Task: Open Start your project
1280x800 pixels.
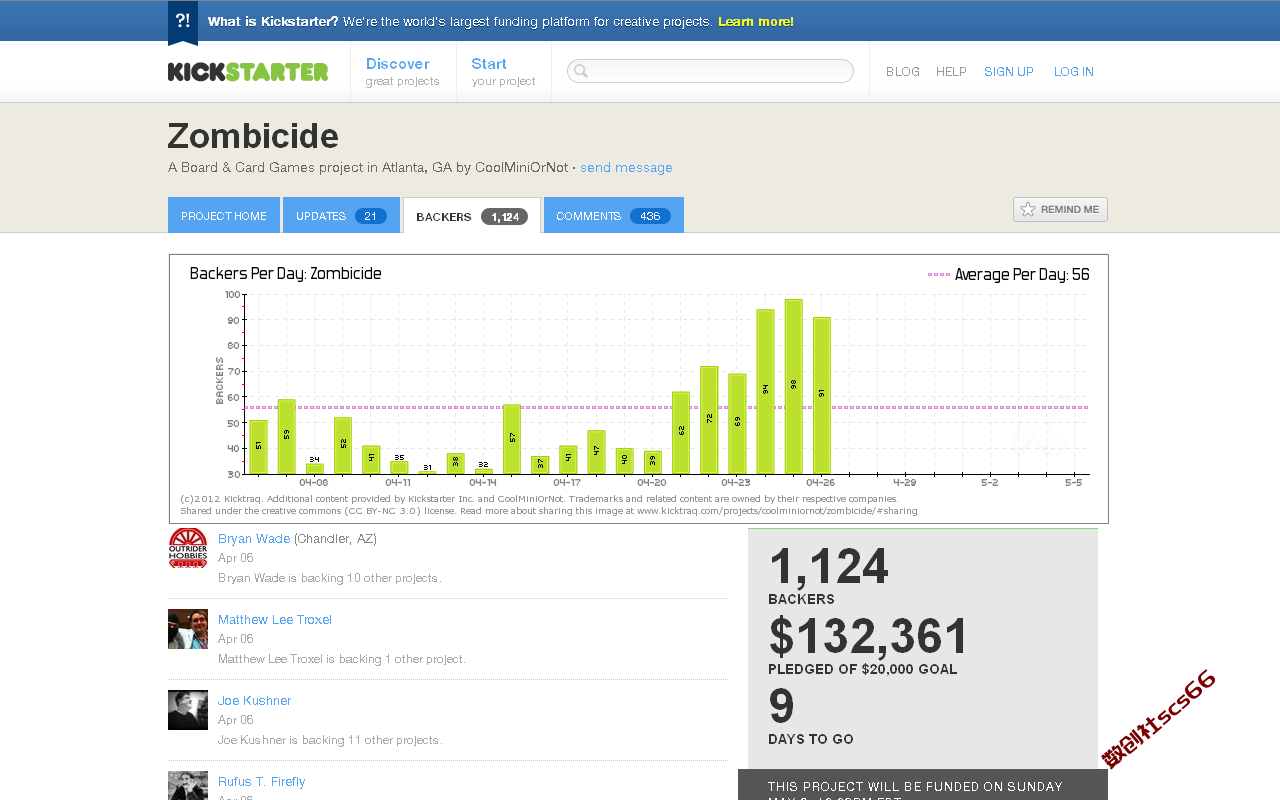Action: click(x=504, y=71)
